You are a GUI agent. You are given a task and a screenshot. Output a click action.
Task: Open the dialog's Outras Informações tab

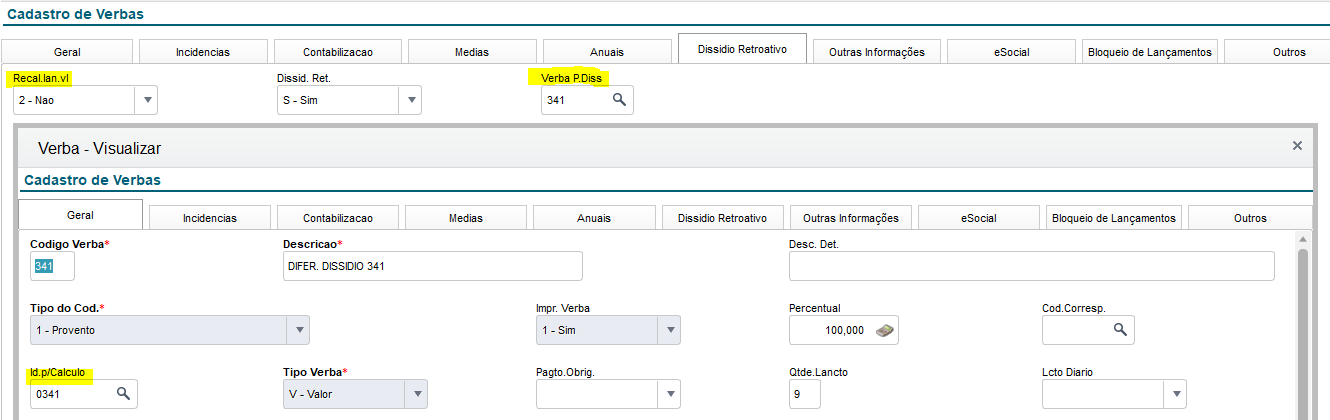point(850,218)
